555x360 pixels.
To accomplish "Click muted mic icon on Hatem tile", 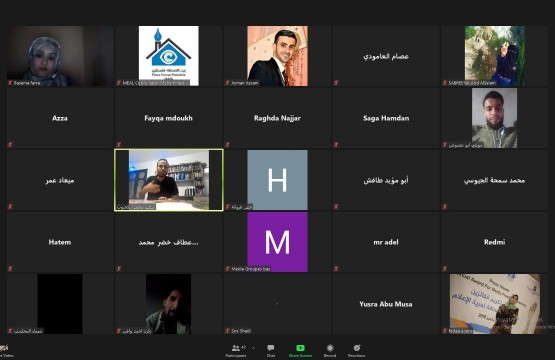I will point(10,269).
